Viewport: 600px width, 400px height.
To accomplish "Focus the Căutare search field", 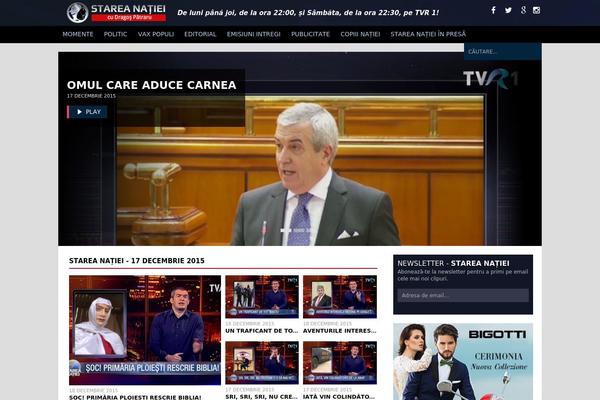I will [502, 51].
